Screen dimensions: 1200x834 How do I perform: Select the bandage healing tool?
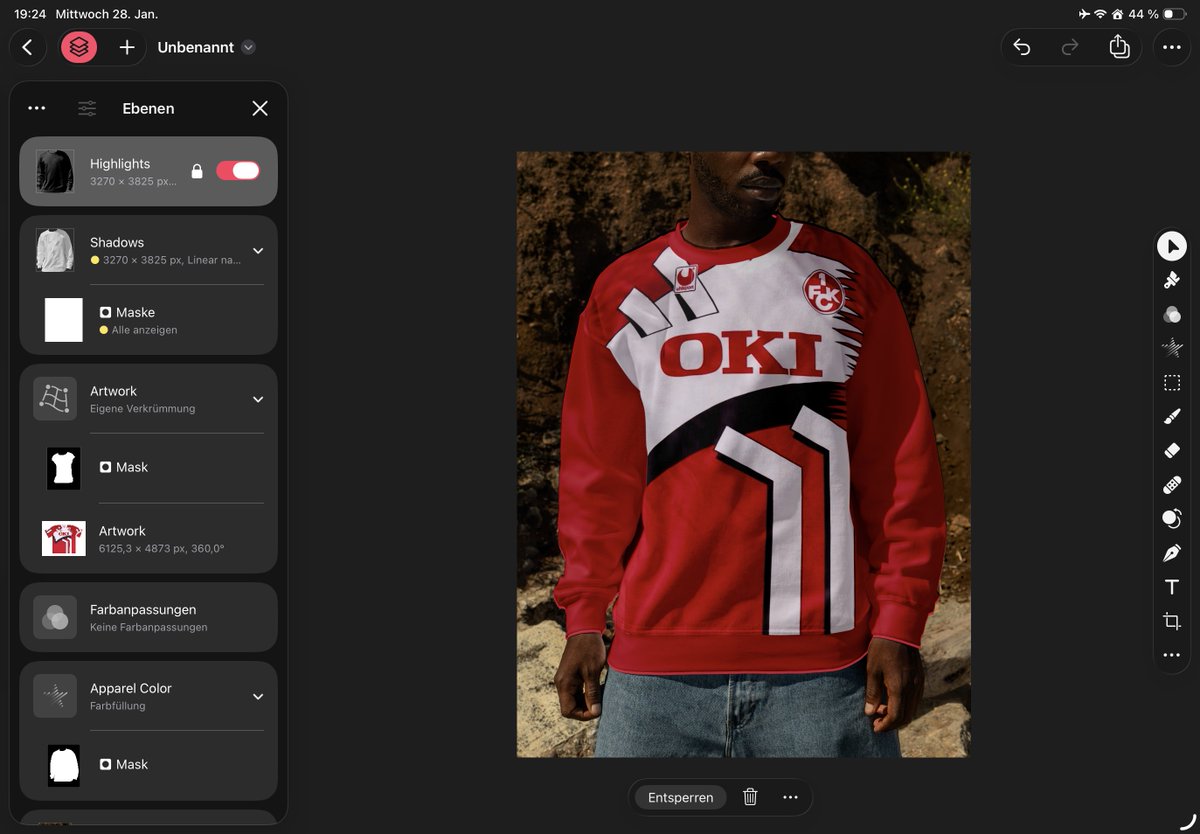tap(1171, 485)
